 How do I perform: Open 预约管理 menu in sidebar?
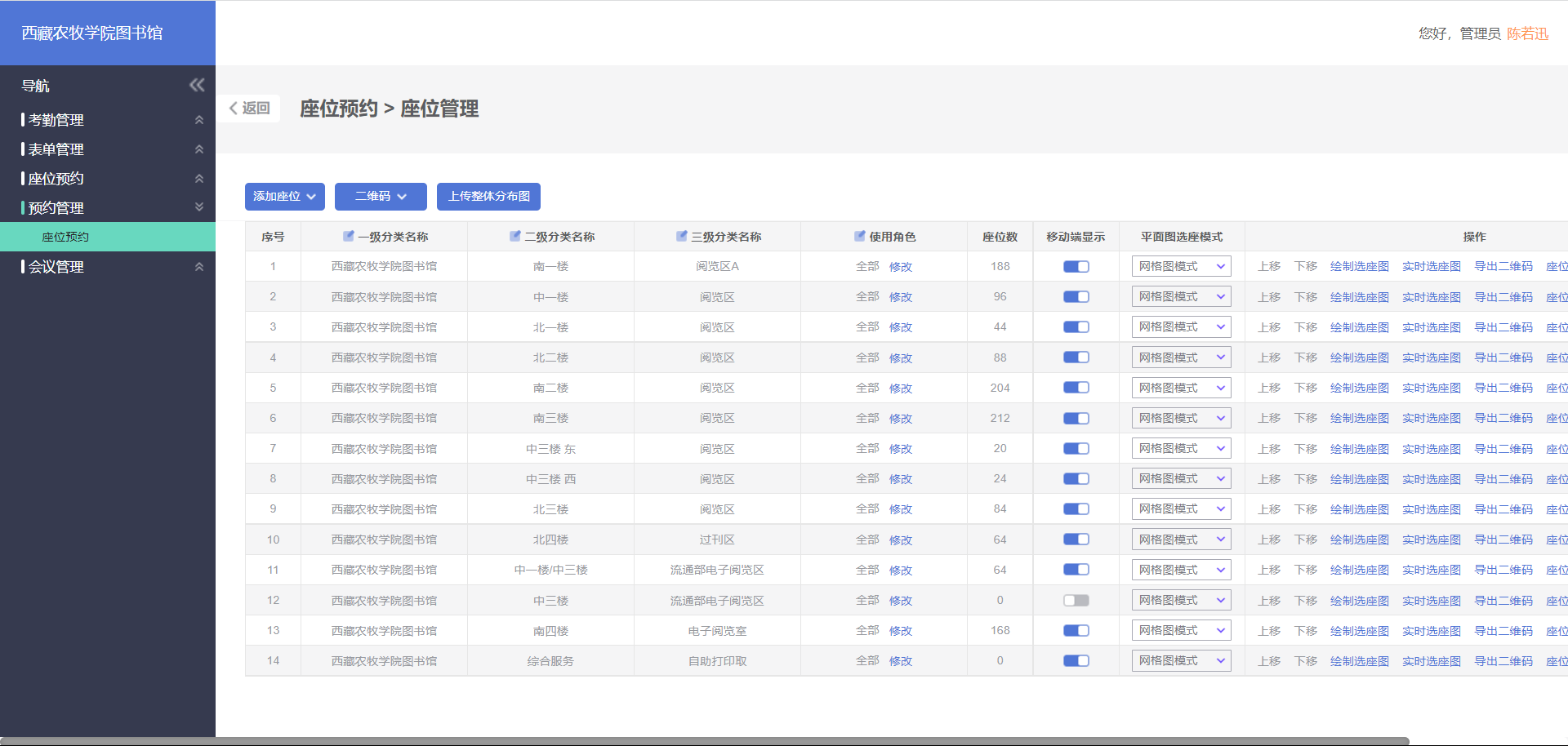click(56, 208)
